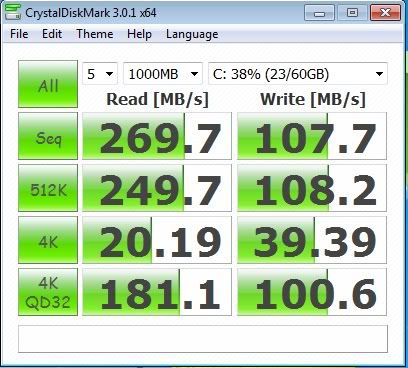Click the Seq write result 107.7
This screenshot has width=408, height=368.
(x=312, y=136)
